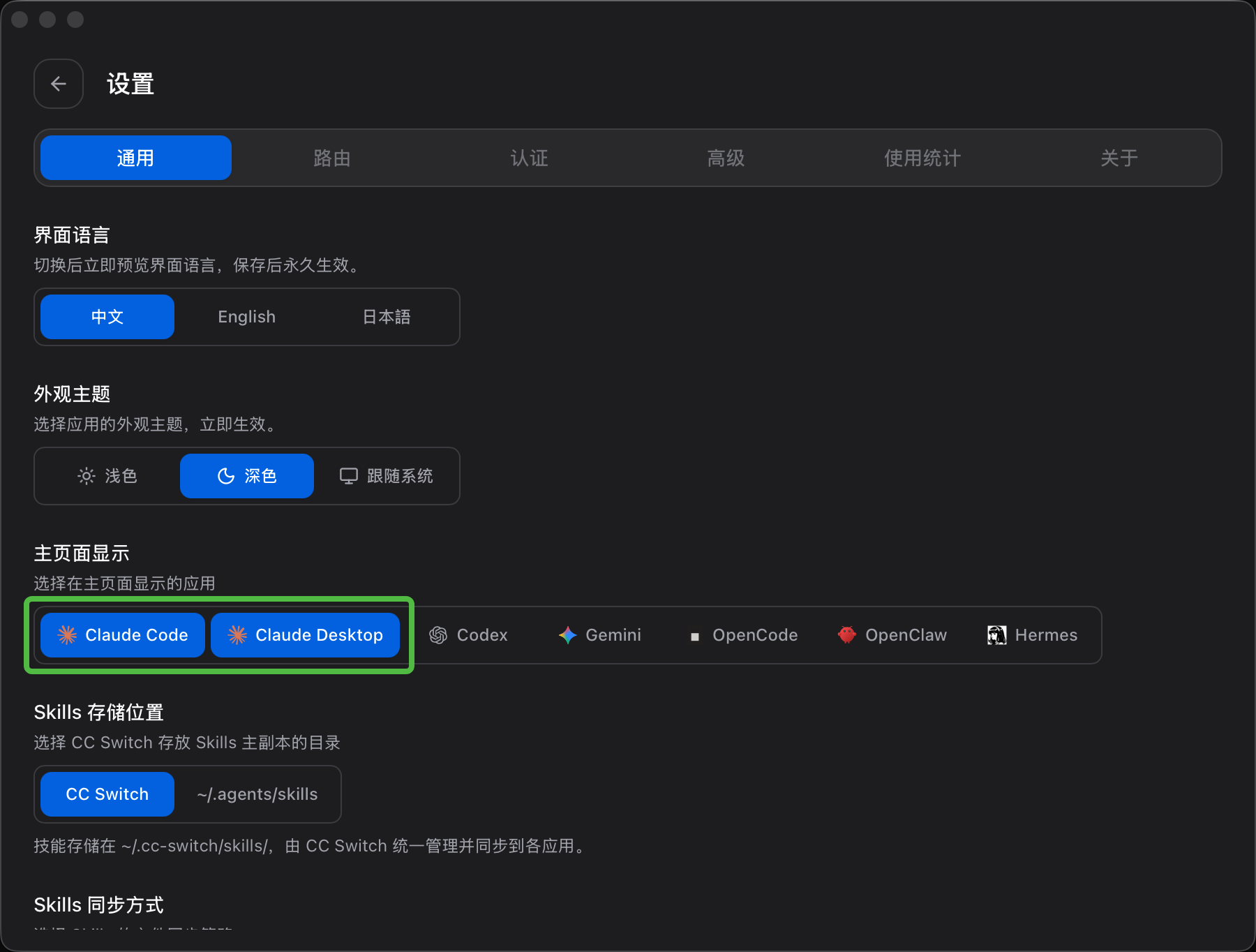Click the Claude Desktop starburst icon
The height and width of the screenshot is (952, 1256).
tap(237, 634)
